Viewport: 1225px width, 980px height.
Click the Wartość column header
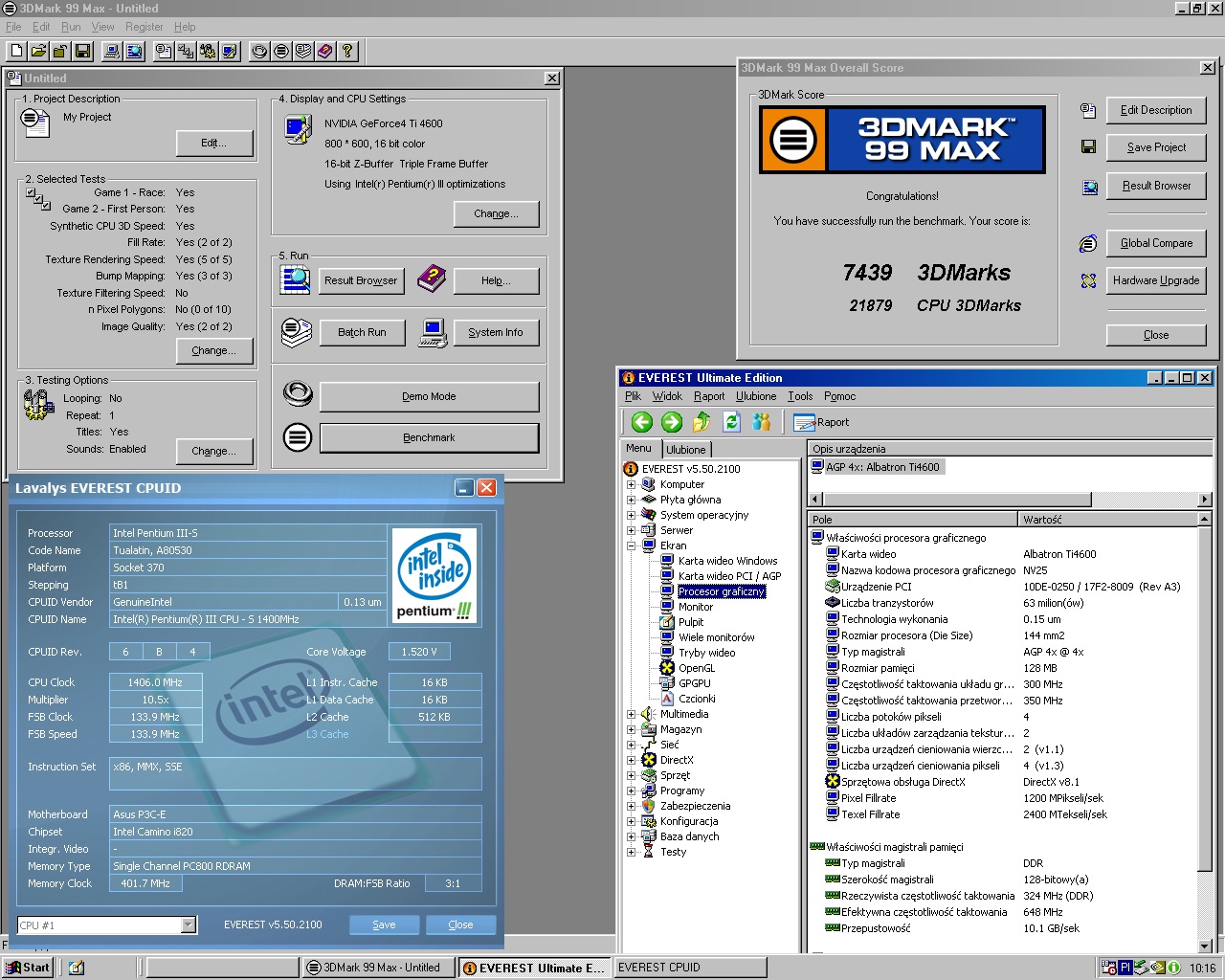point(1108,520)
